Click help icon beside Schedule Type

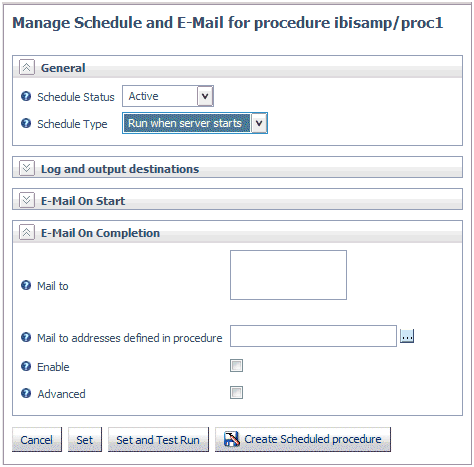click(26, 123)
